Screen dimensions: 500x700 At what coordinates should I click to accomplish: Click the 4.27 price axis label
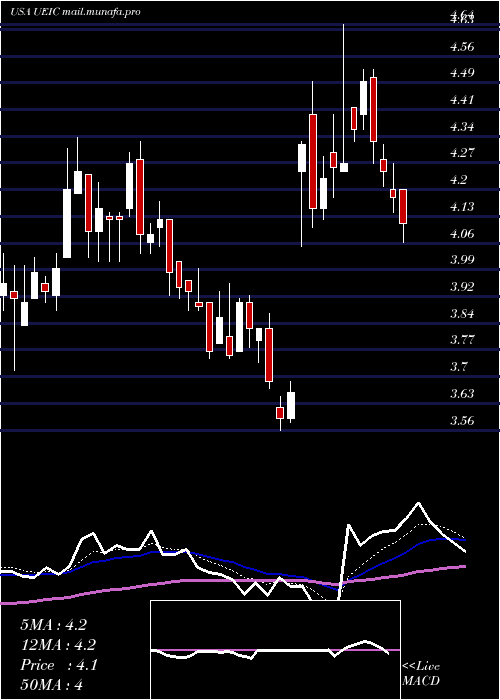[463, 153]
